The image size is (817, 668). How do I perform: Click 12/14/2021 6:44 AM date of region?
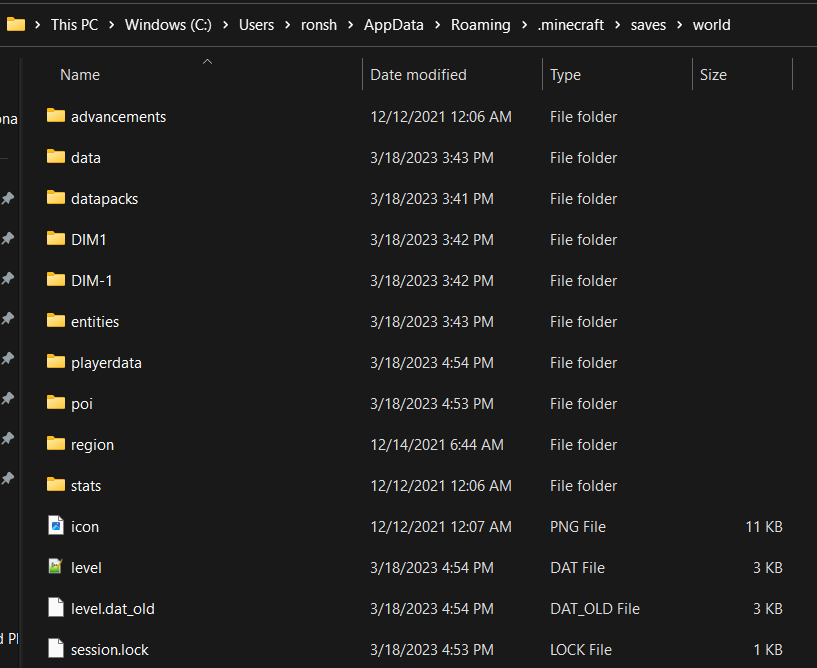(x=437, y=445)
